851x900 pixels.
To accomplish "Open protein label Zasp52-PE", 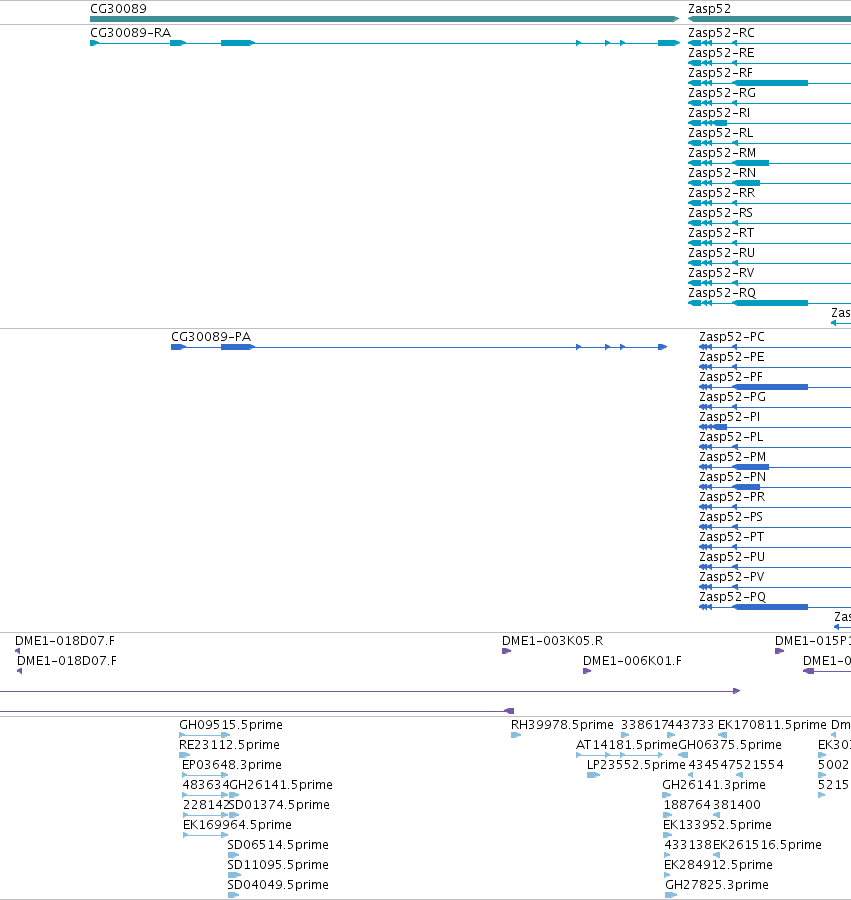I will [732, 357].
